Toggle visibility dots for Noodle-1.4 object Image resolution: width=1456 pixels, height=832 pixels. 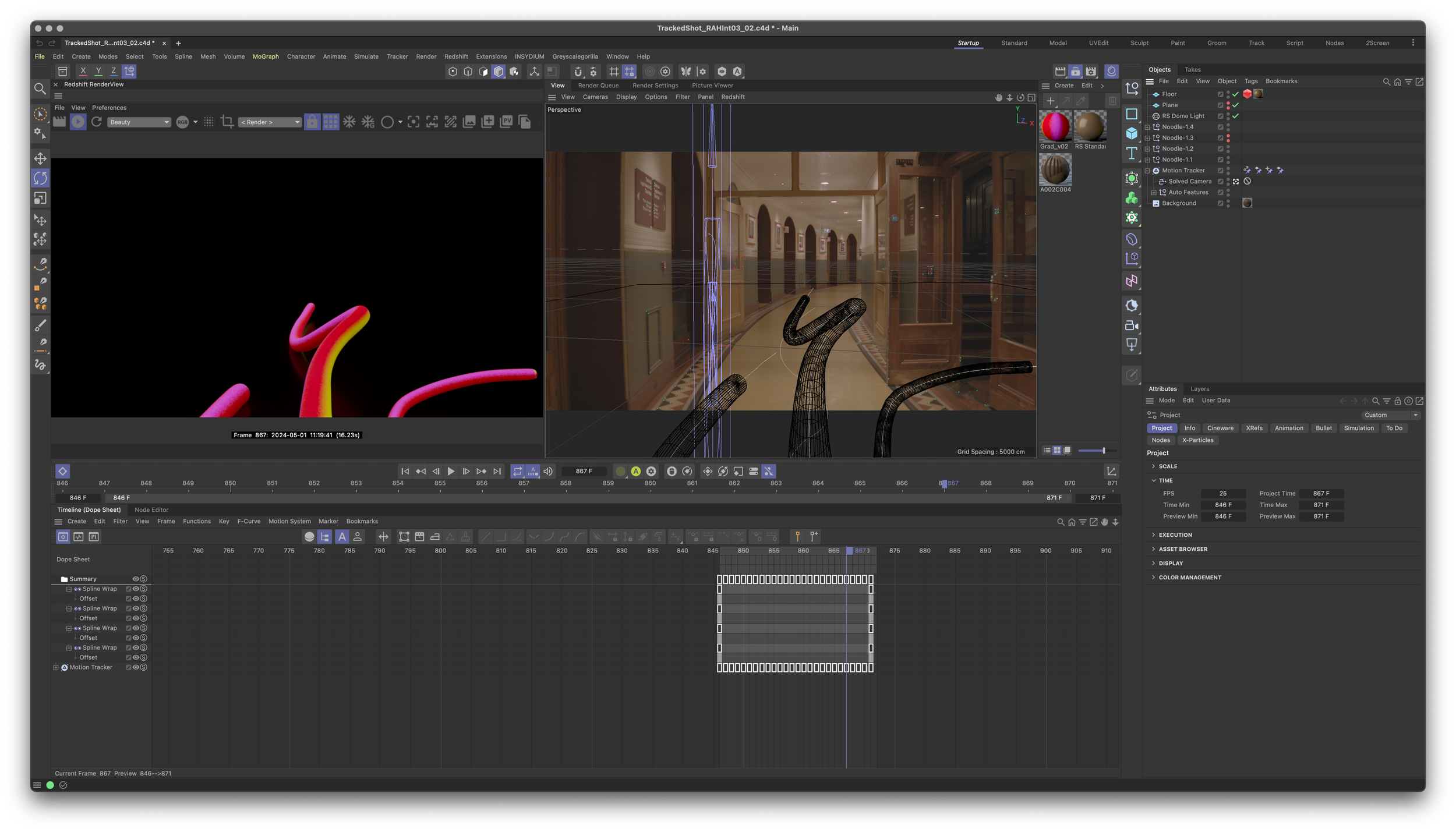pyautogui.click(x=1228, y=127)
